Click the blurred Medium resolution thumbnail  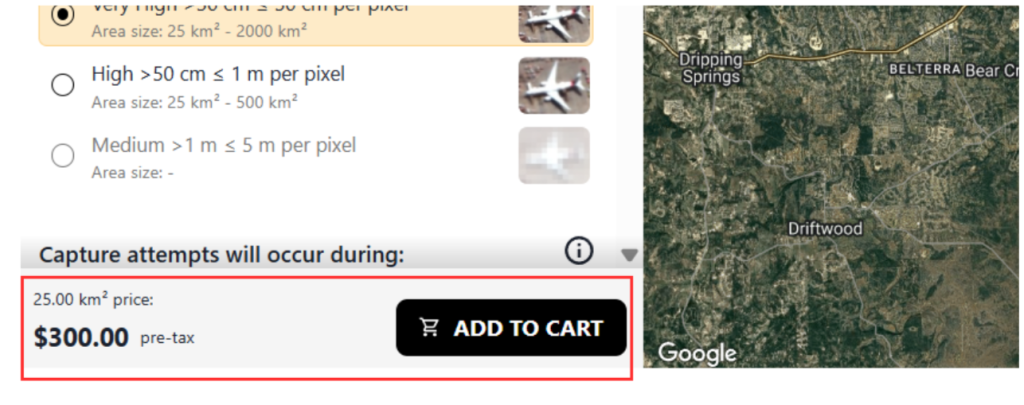point(554,155)
